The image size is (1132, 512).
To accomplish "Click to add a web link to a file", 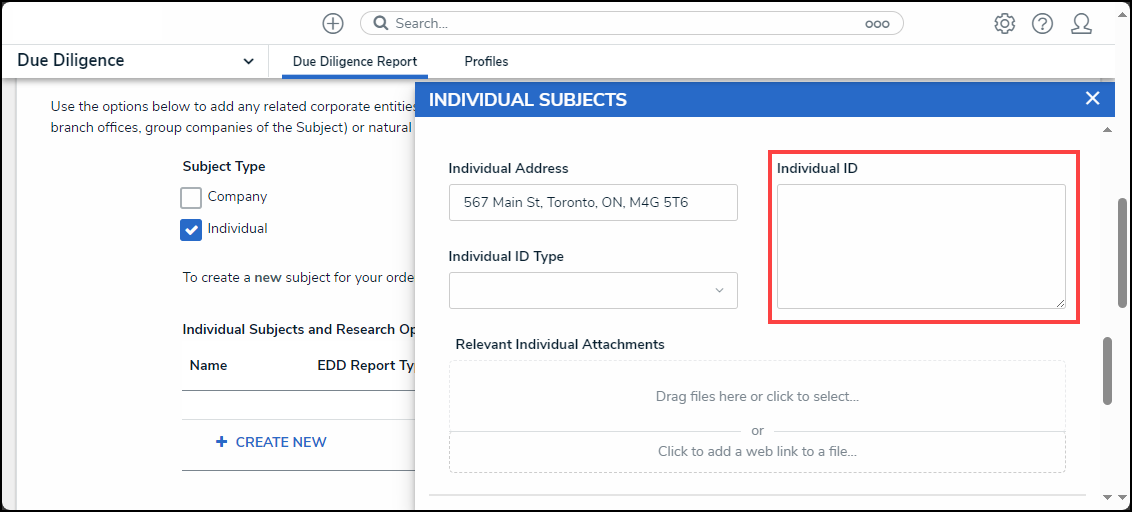I will (757, 452).
